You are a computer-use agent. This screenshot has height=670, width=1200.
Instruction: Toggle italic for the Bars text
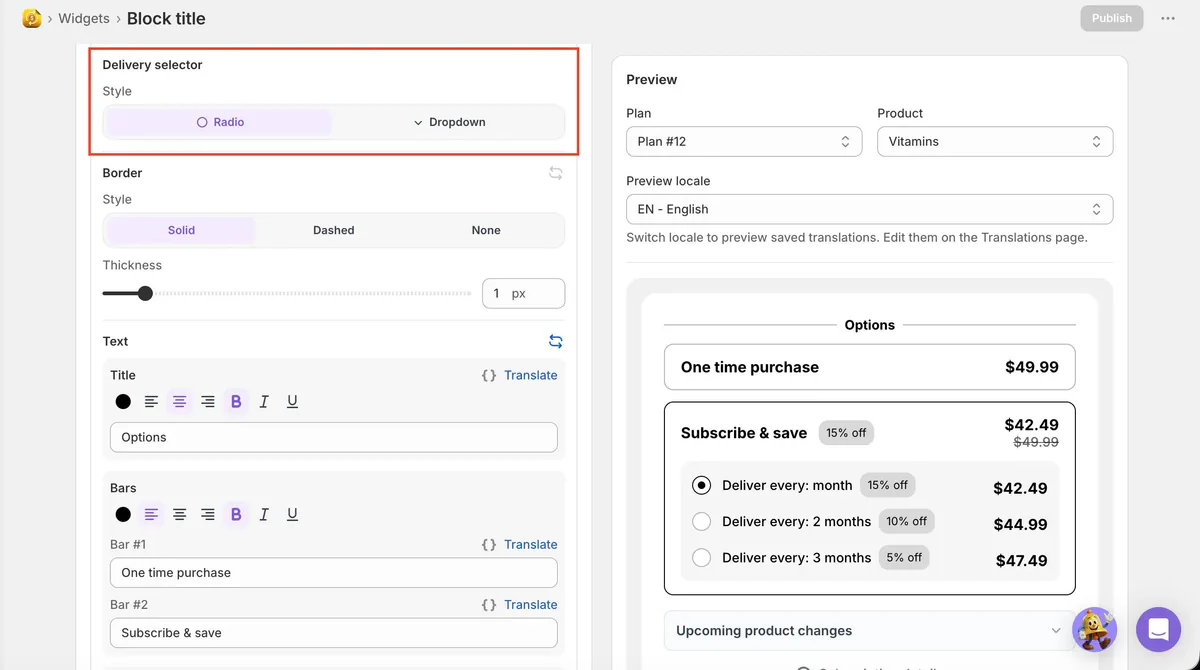(264, 514)
